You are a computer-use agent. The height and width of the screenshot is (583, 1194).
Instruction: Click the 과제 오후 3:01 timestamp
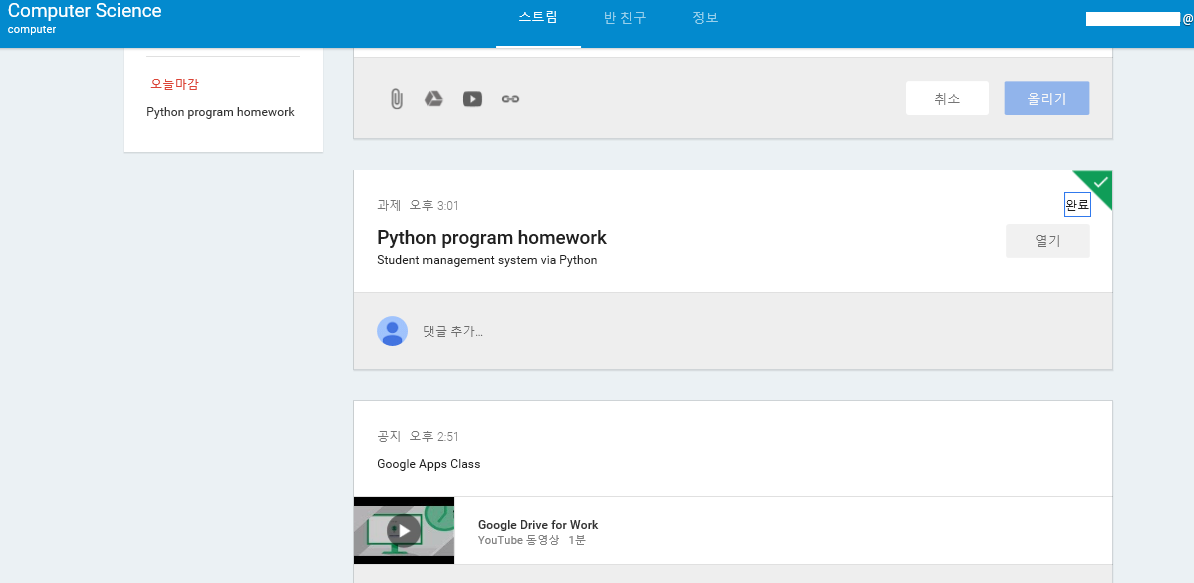[x=418, y=205]
